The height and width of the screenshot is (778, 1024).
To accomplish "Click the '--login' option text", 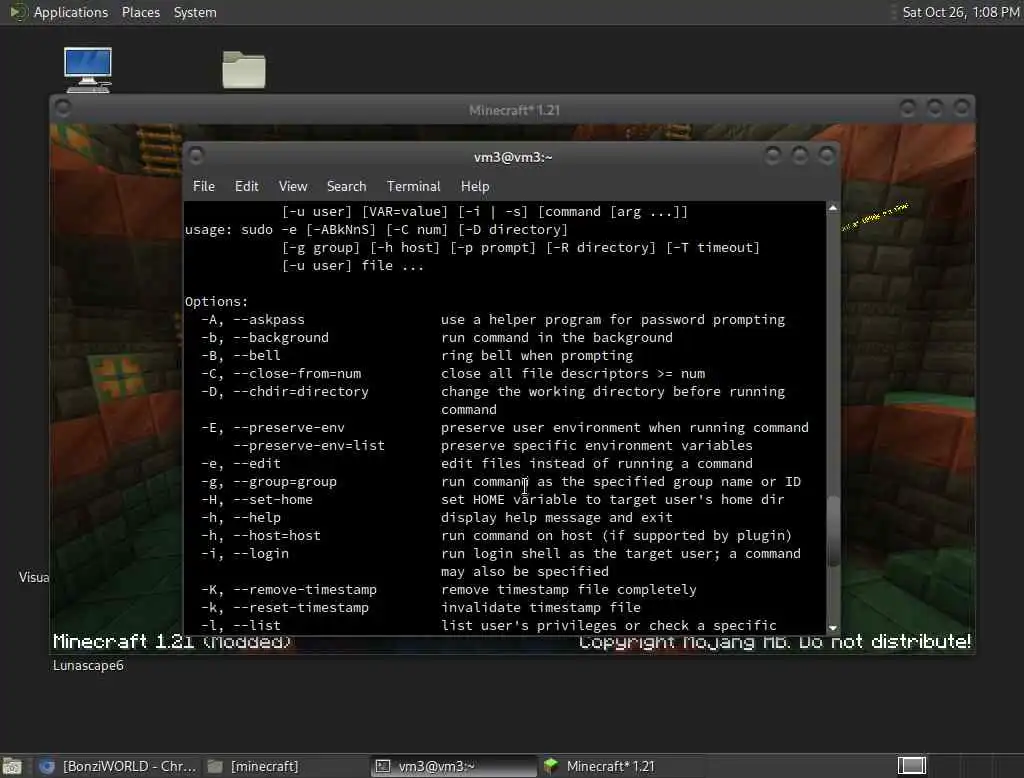I will tap(261, 553).
